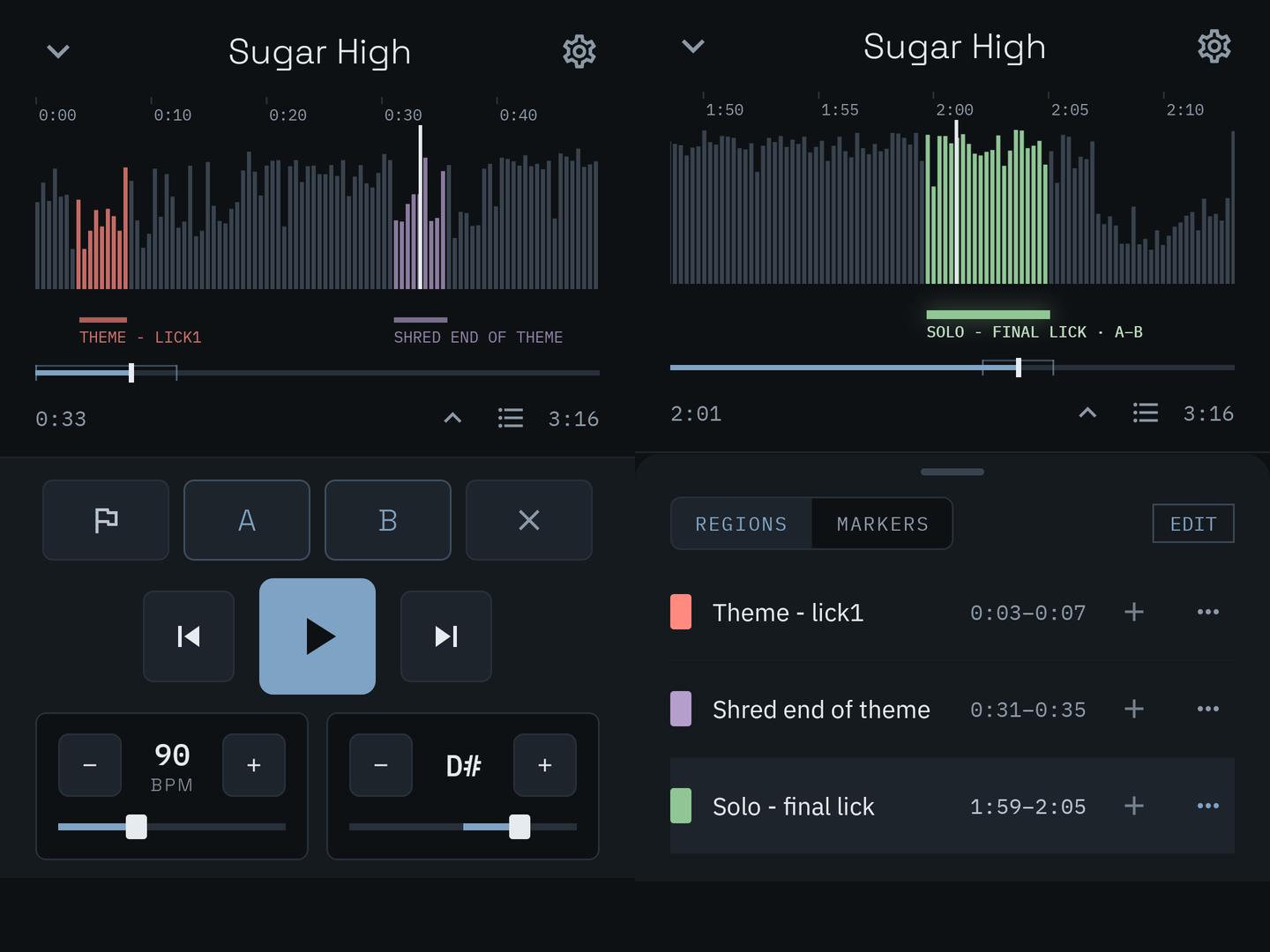Open regions list icon beside 3:16 on left
The width and height of the screenshot is (1270, 952).
[x=511, y=418]
